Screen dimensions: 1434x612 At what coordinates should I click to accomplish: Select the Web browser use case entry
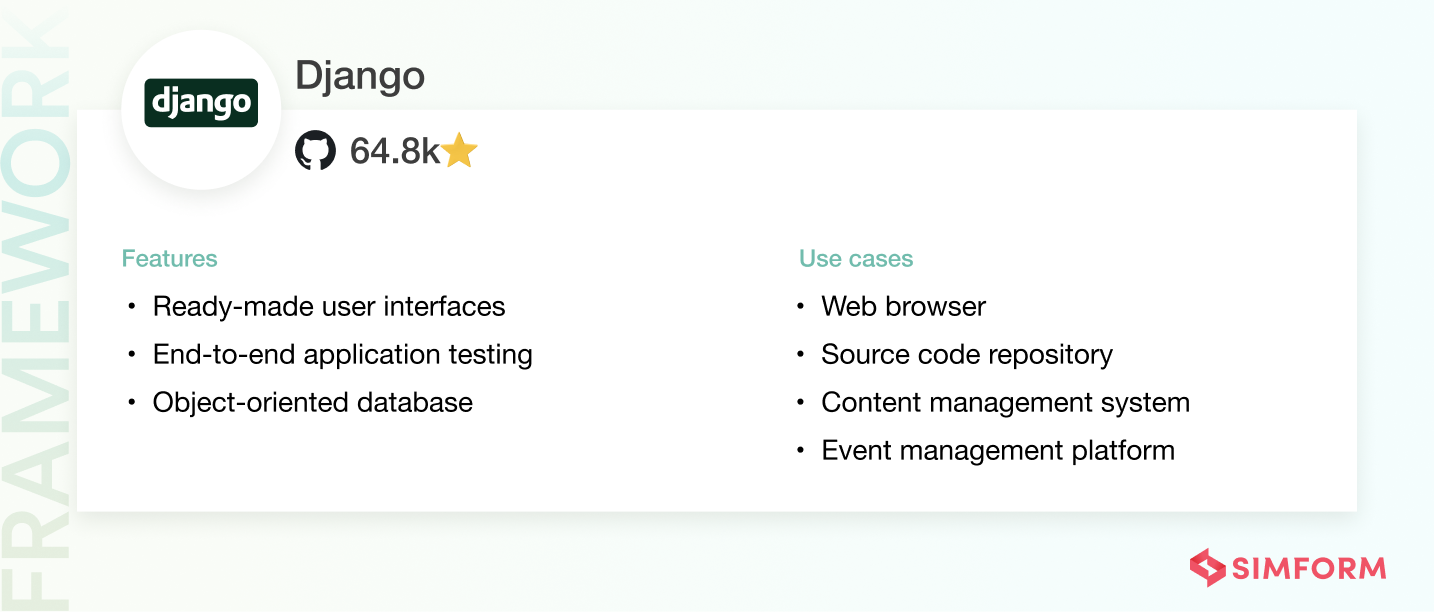903,306
